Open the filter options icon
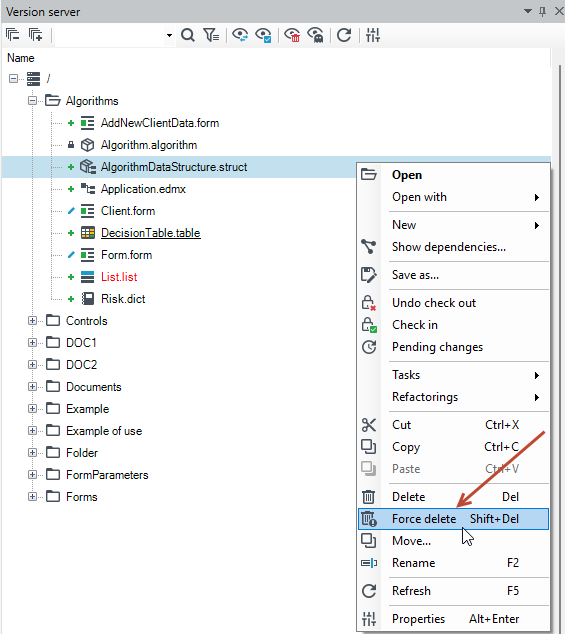Screen dimensions: 565x634 pyautogui.click(x=211, y=35)
